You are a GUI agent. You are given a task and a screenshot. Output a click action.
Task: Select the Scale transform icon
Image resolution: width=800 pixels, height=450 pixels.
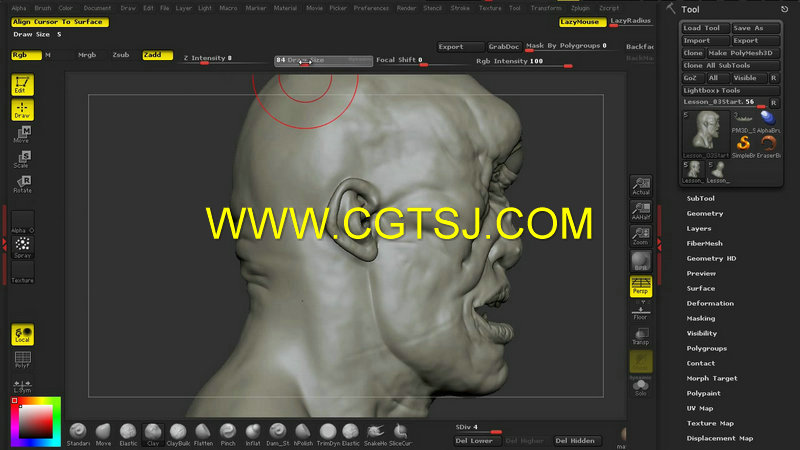coord(22,159)
